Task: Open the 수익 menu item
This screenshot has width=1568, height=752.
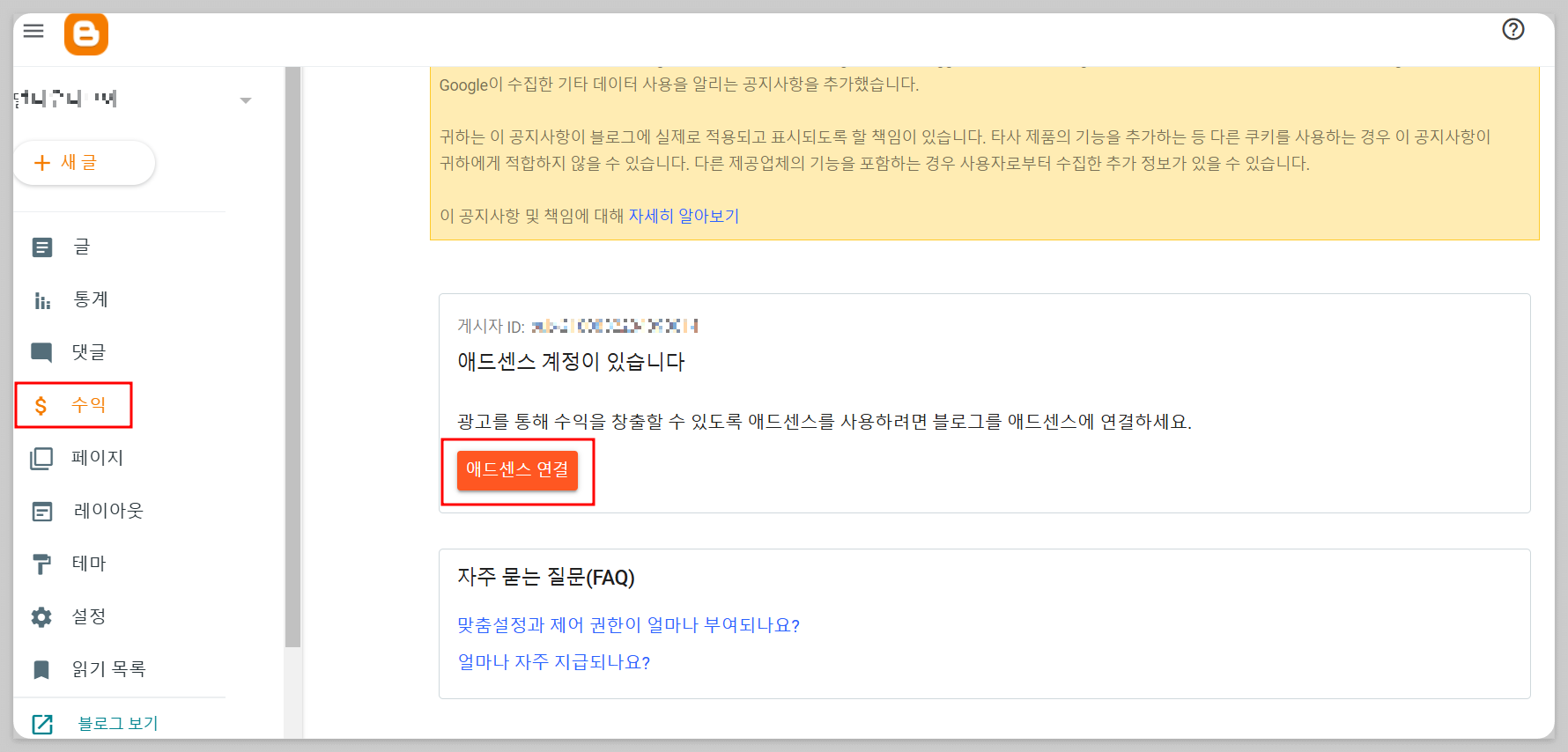Action: [88, 405]
